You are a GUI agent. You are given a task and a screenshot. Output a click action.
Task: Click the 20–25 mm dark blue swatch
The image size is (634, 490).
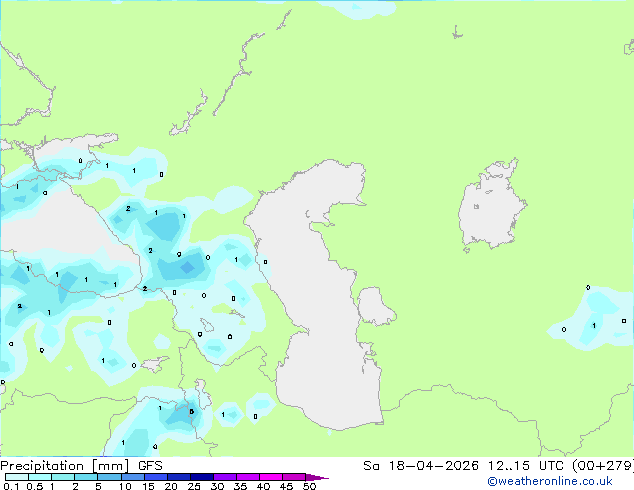tap(178, 477)
